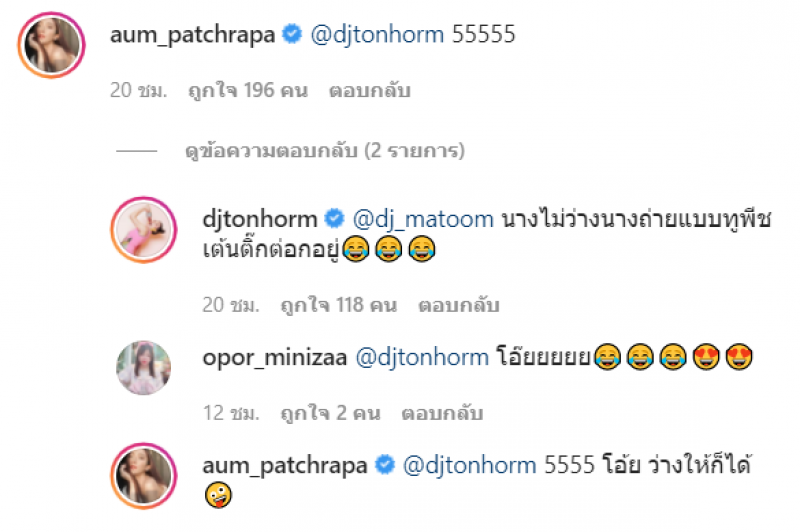Open @djtonhorm mention in opor_minizaa's reply
This screenshot has height=532, width=800.
(x=422, y=358)
